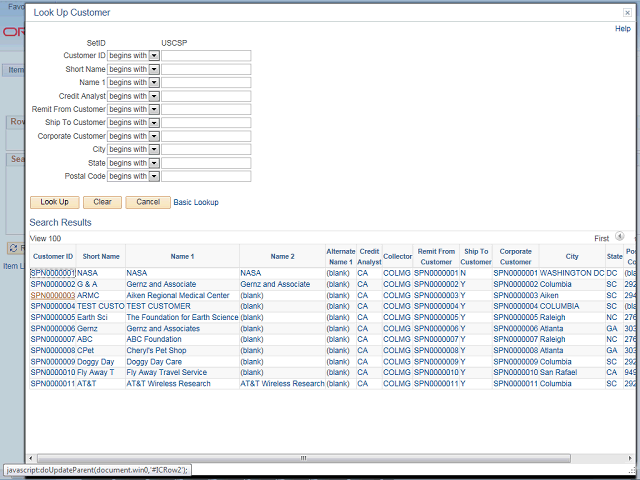Sort by State column header
This screenshot has height=480, width=640.
point(614,256)
